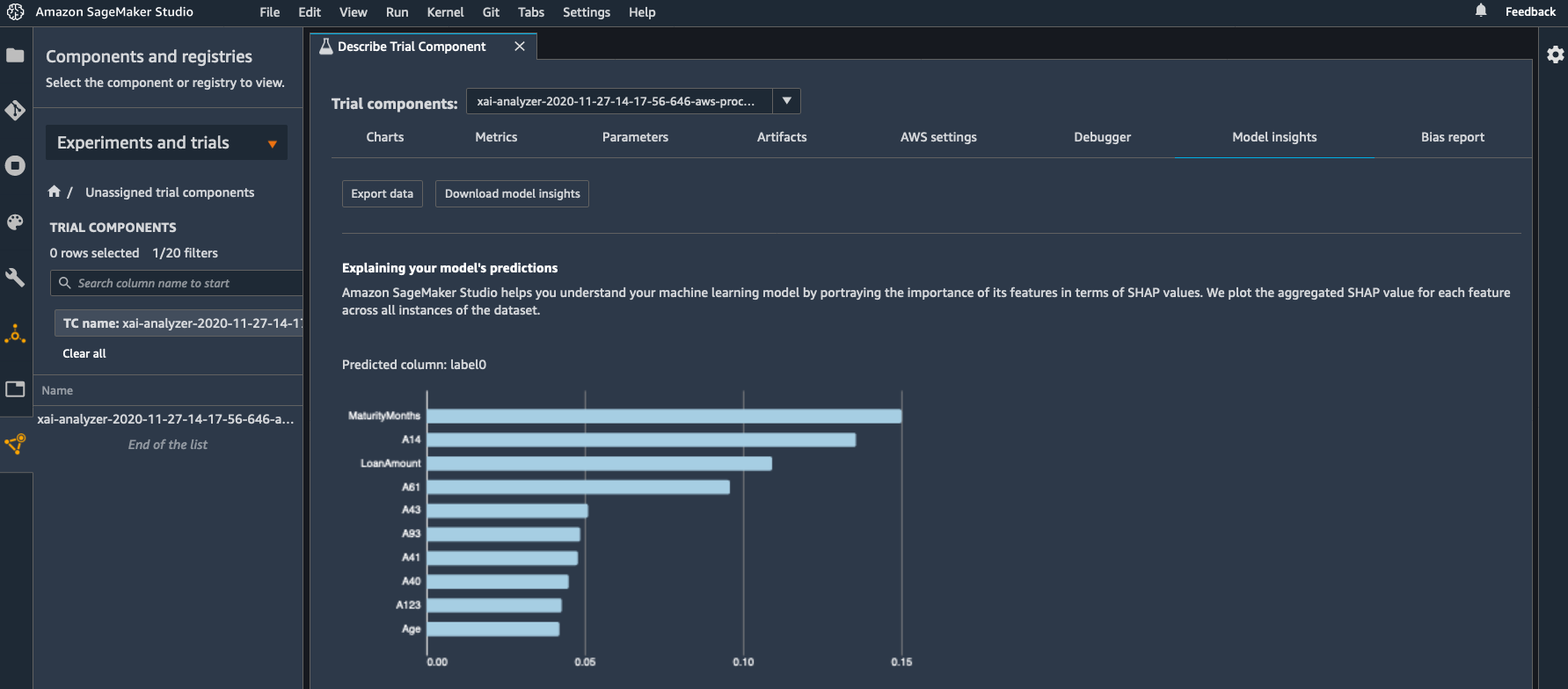Select the xai-analyzer trial component combo box
1568x689 pixels.
click(x=618, y=101)
